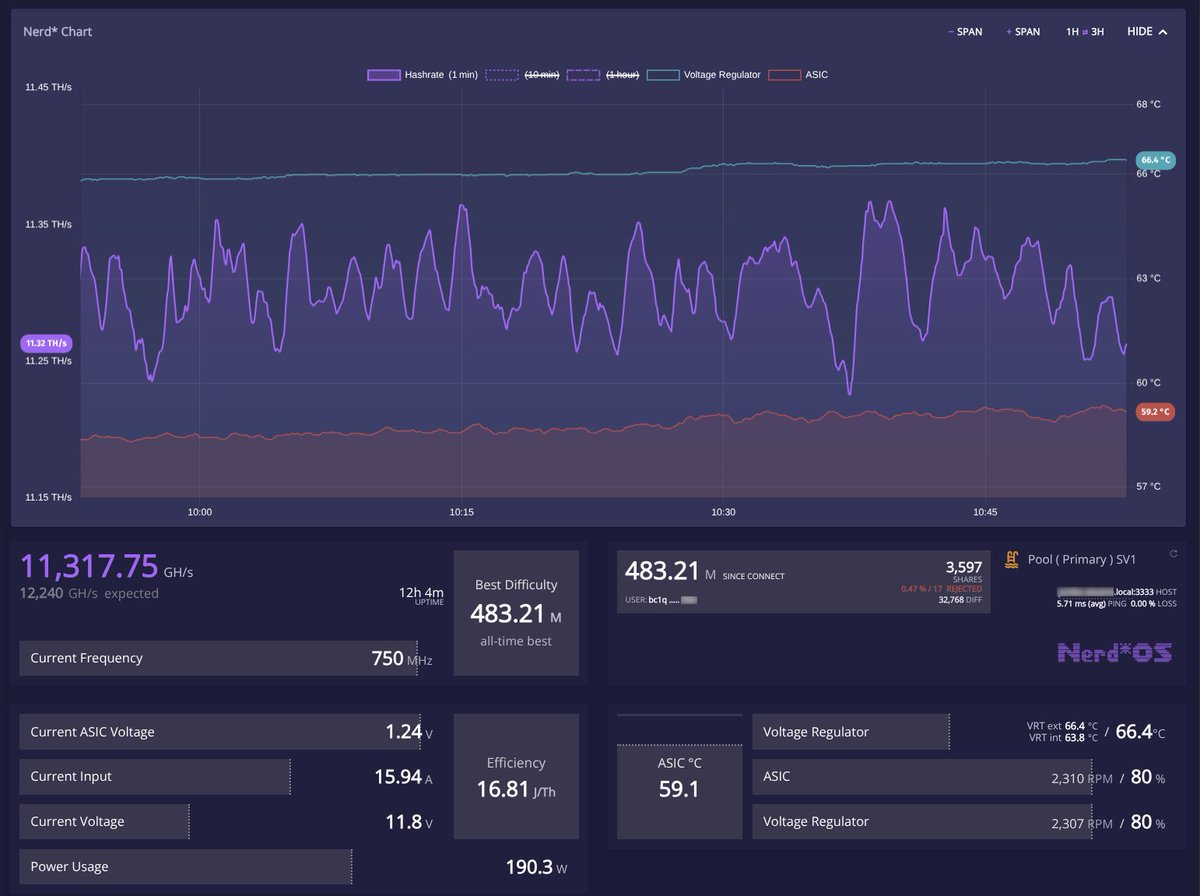Click the 10:15 time axis label
Screen dimensions: 1200x896
[x=461, y=512]
